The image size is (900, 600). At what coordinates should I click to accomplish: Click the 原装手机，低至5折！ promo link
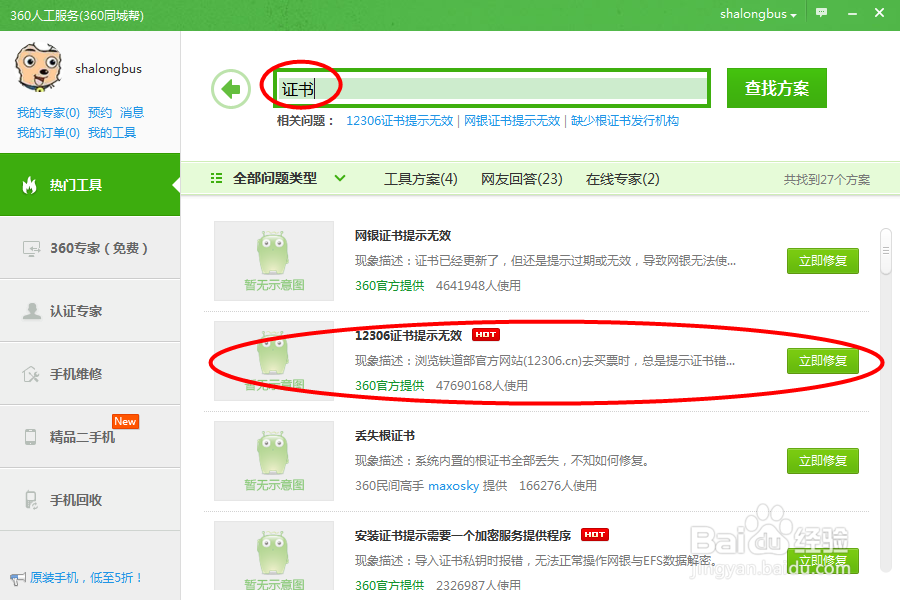click(x=86, y=578)
